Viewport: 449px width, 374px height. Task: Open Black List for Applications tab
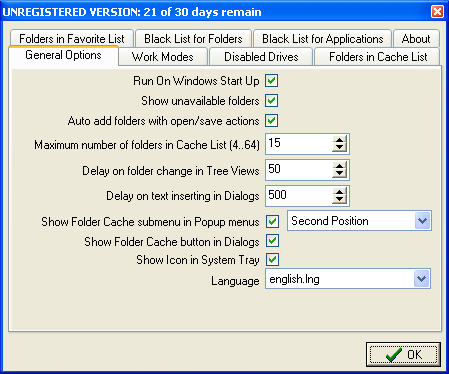[x=323, y=39]
